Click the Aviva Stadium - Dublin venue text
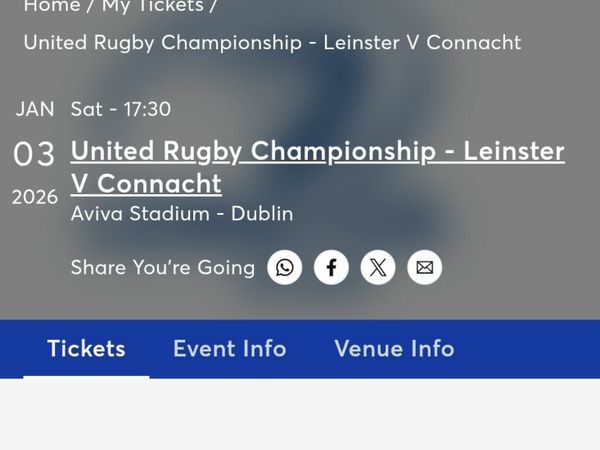The width and height of the screenshot is (600, 450). [182, 214]
